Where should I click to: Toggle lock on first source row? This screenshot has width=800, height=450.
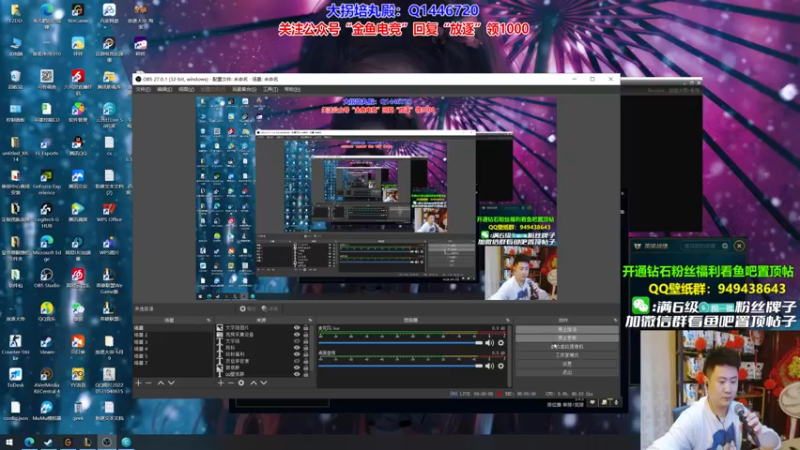306,328
